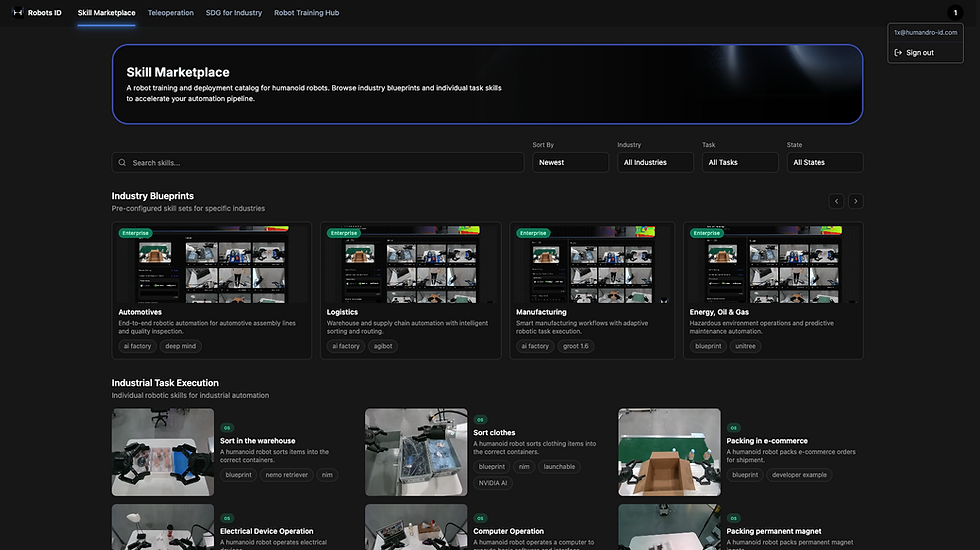The height and width of the screenshot is (550, 980).
Task: Click the launchable tag on Sort clothes
Action: 559,467
